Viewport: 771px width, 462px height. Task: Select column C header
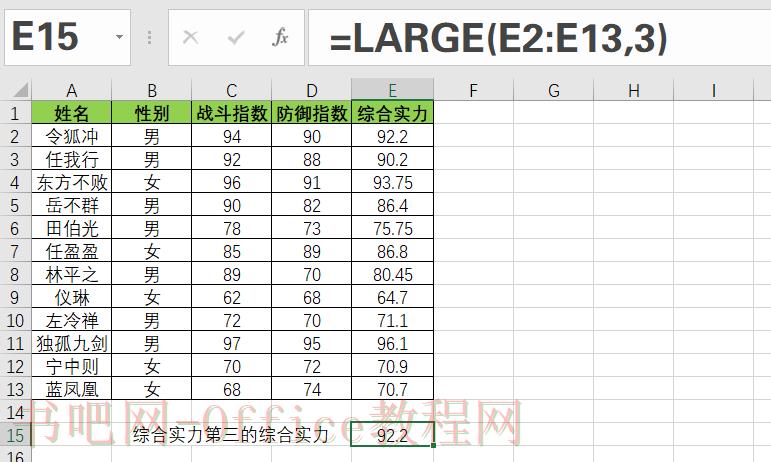coord(232,90)
